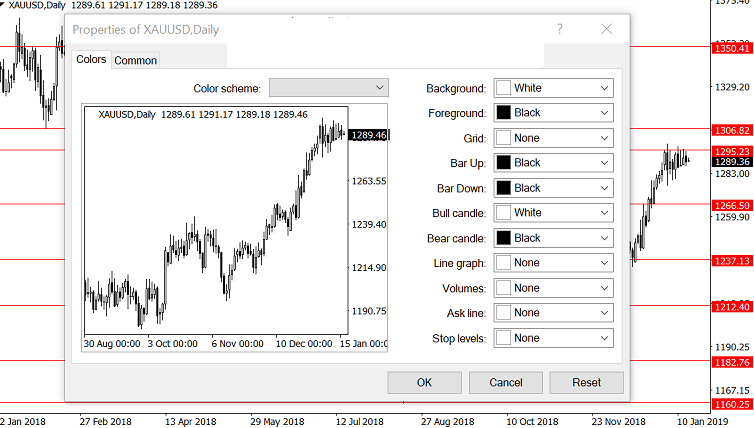The image size is (754, 428).
Task: Click the question mark help icon
Action: [x=560, y=29]
